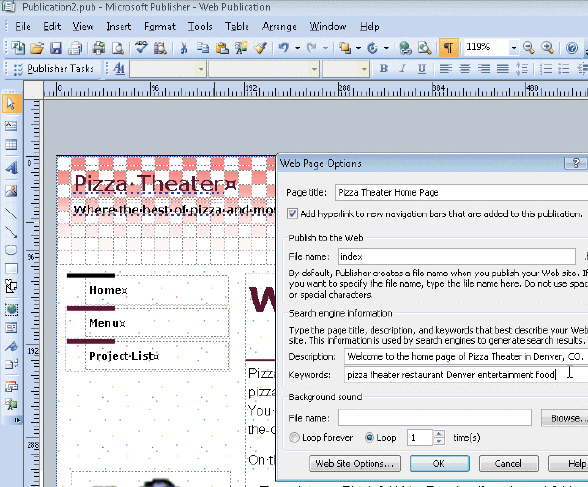
Task: Open the Edit menu
Action: coord(52,27)
